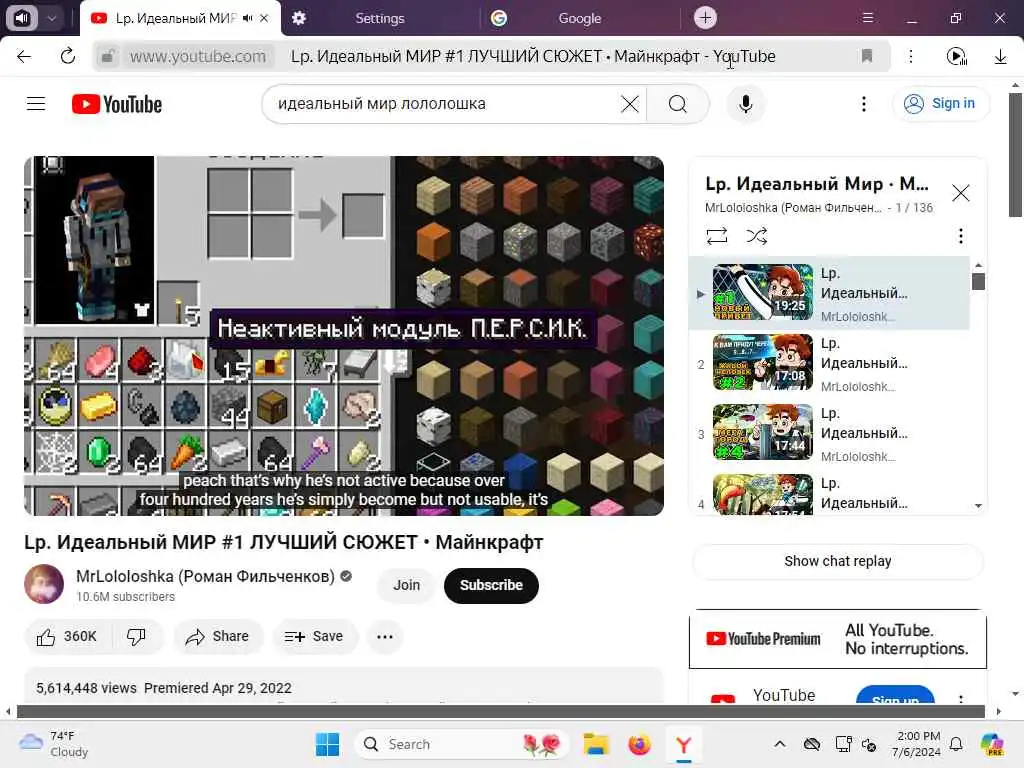Save the video to a playlist
This screenshot has height=768, width=1024.
(x=315, y=637)
